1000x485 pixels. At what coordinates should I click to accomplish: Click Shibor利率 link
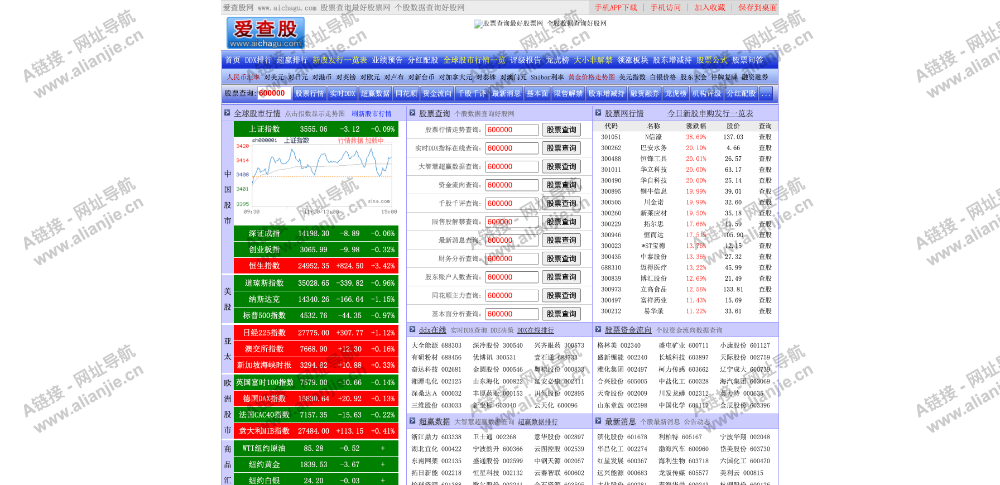pyautogui.click(x=547, y=77)
